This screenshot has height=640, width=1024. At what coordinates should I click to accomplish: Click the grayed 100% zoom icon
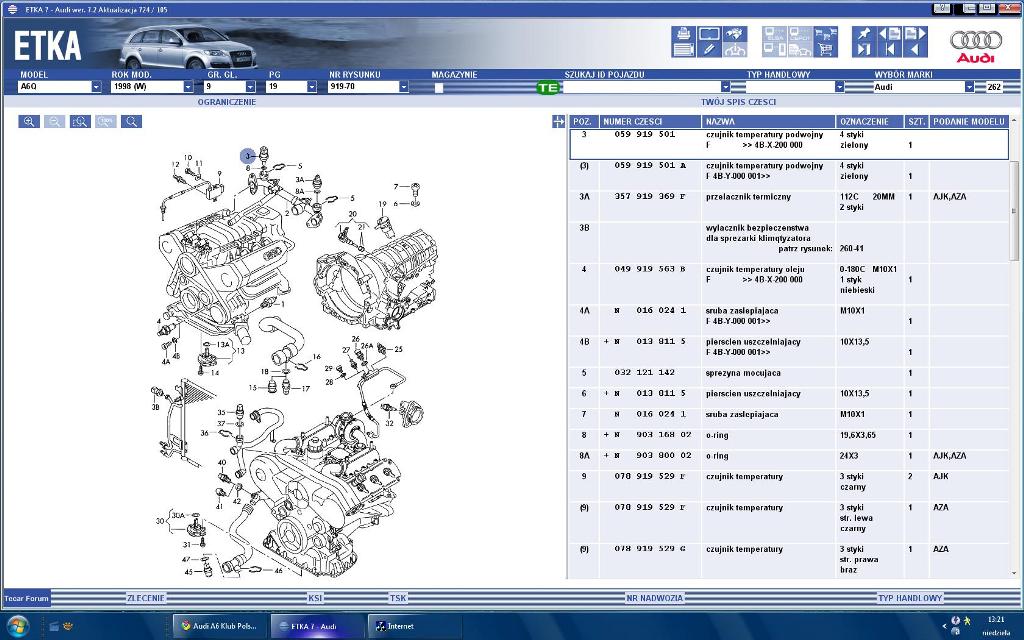[x=106, y=121]
